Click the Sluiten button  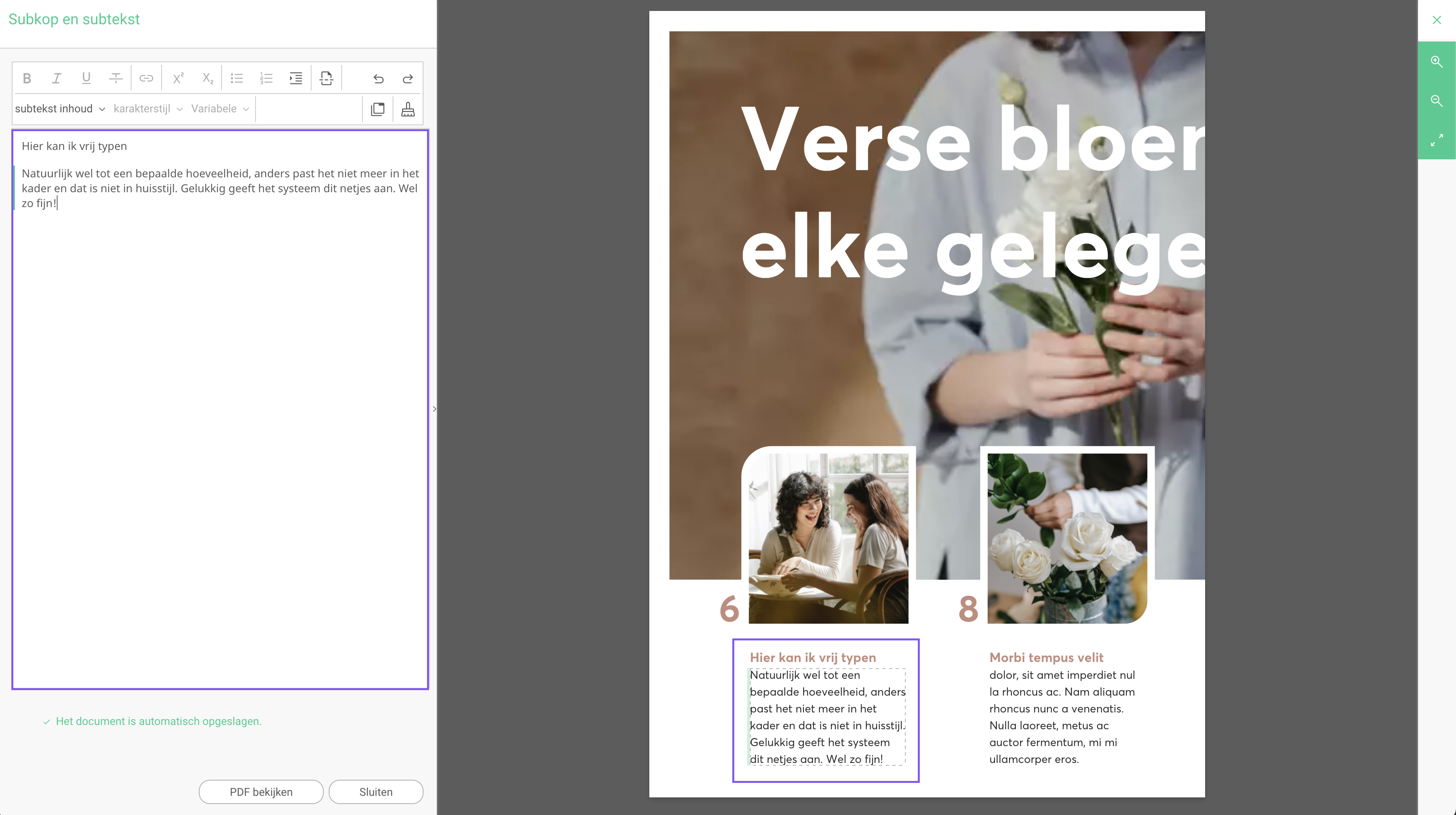[376, 792]
